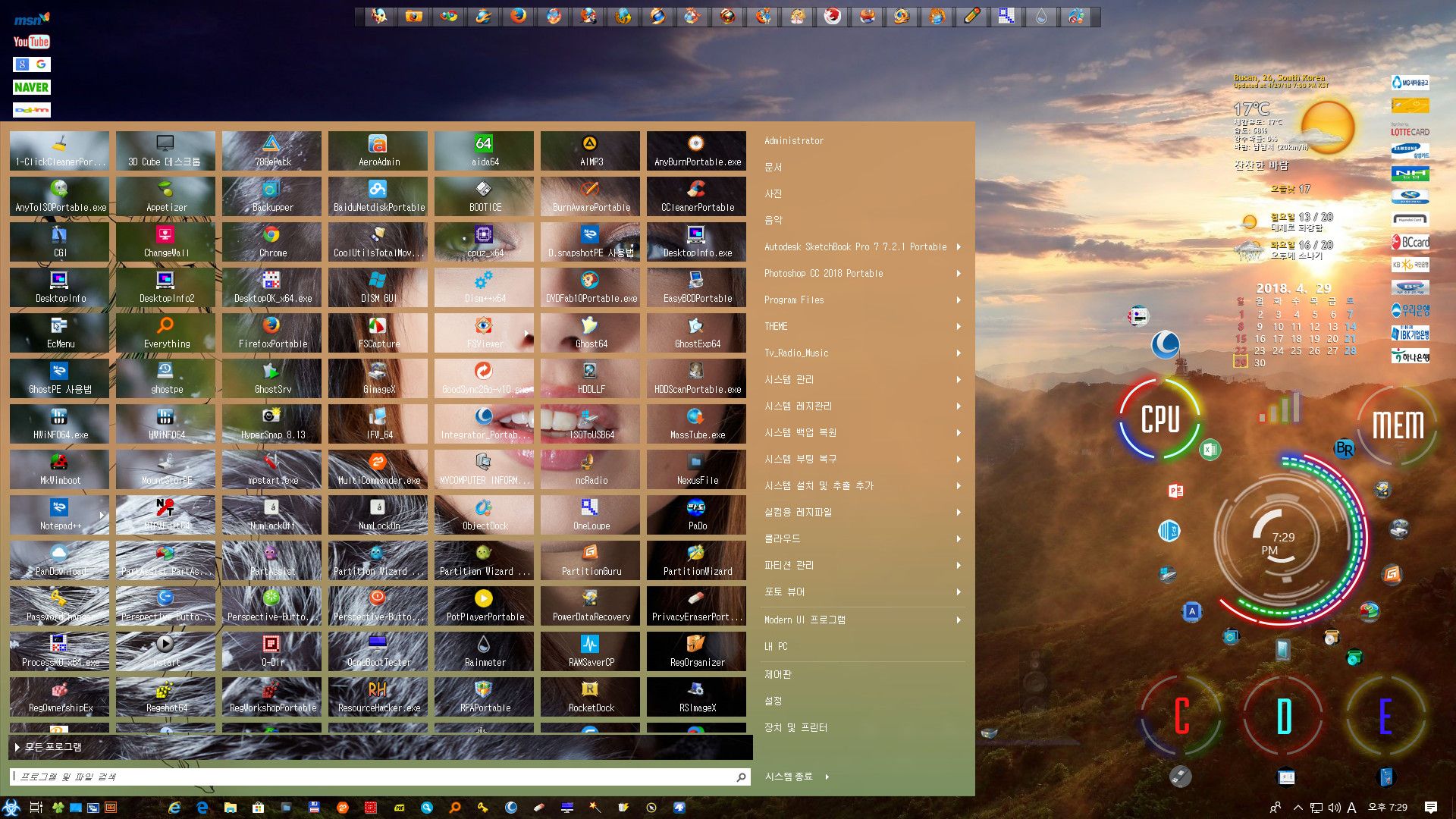The width and height of the screenshot is (1456, 819).
Task: Open 음악 from start menu
Action: coord(863,220)
